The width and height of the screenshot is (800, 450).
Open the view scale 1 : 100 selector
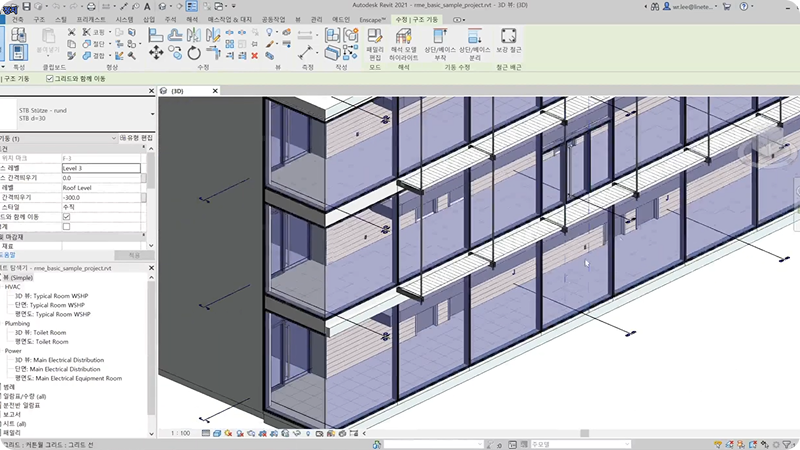(182, 433)
